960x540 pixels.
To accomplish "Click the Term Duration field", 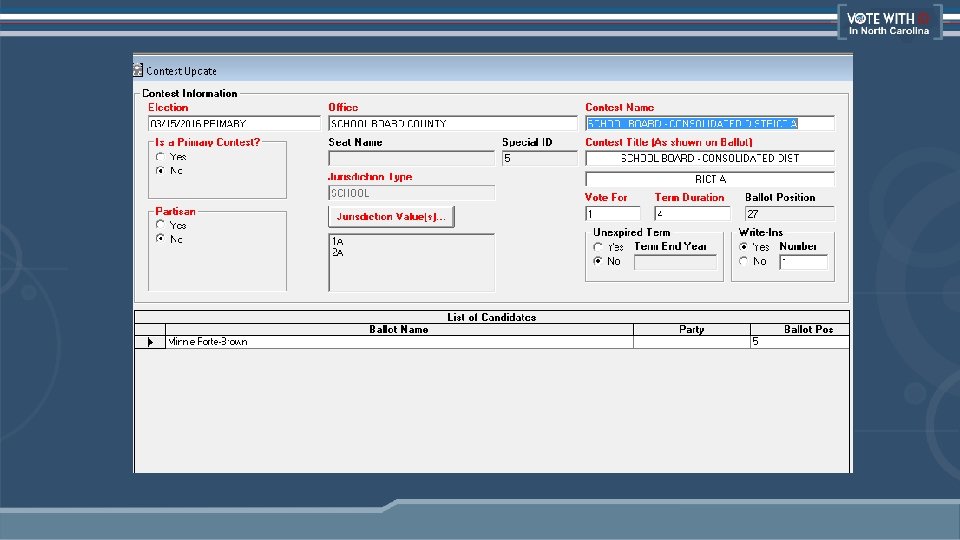I will [692, 214].
